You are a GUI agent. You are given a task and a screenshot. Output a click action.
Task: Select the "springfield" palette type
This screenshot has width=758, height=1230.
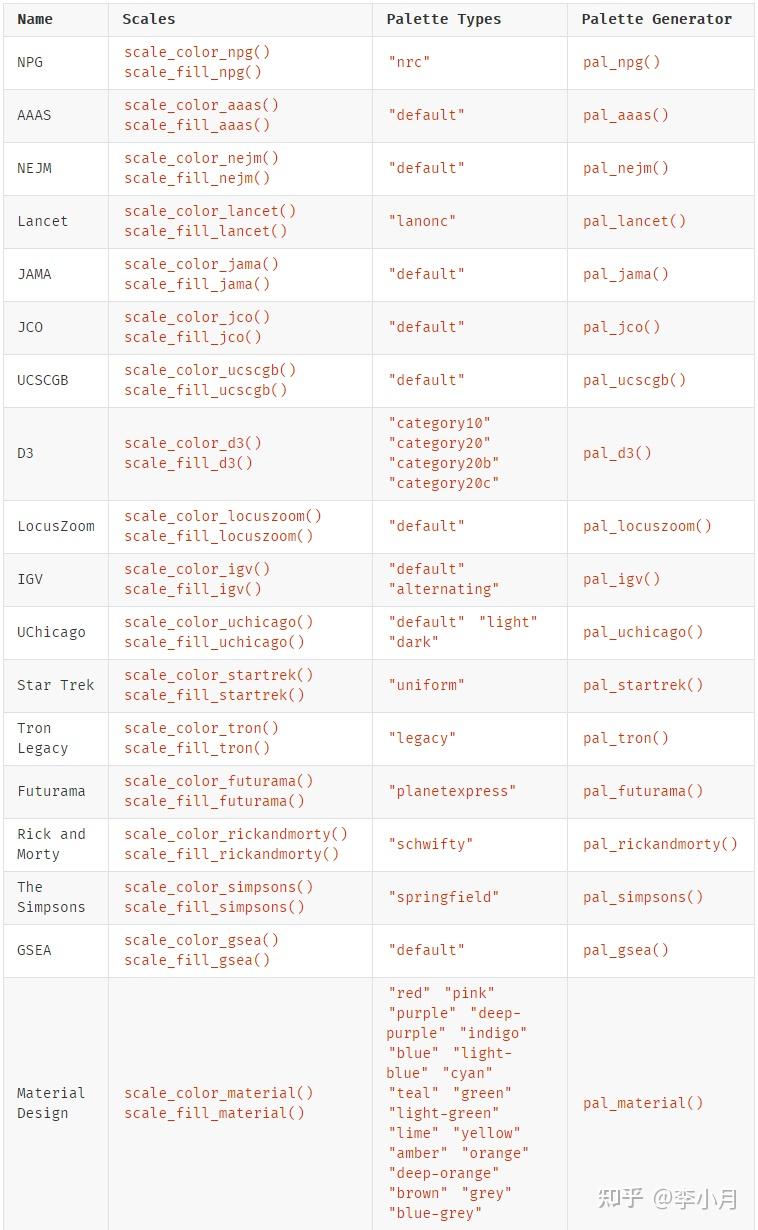pyautogui.click(x=443, y=897)
